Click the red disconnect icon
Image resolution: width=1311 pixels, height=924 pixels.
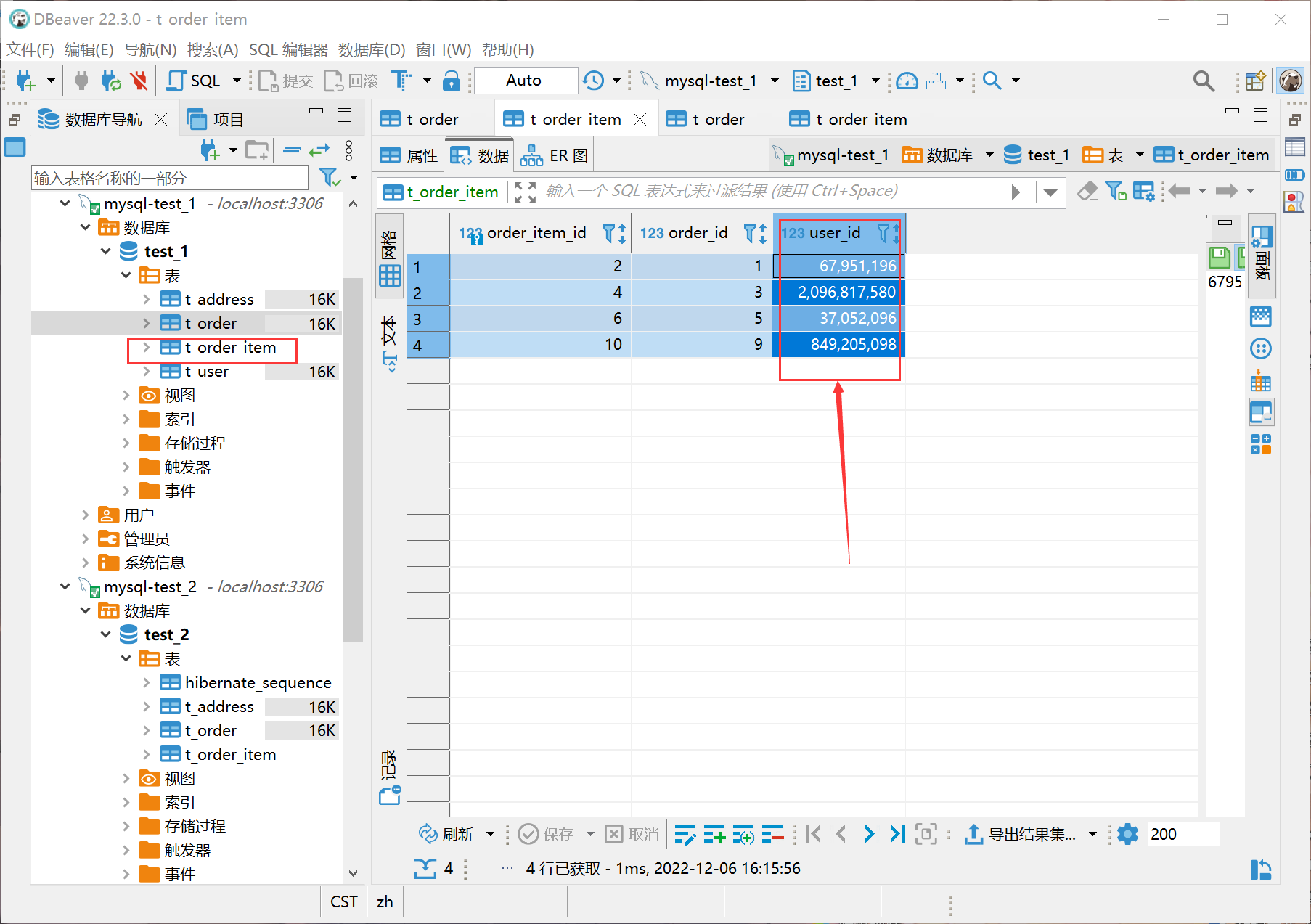[x=139, y=81]
